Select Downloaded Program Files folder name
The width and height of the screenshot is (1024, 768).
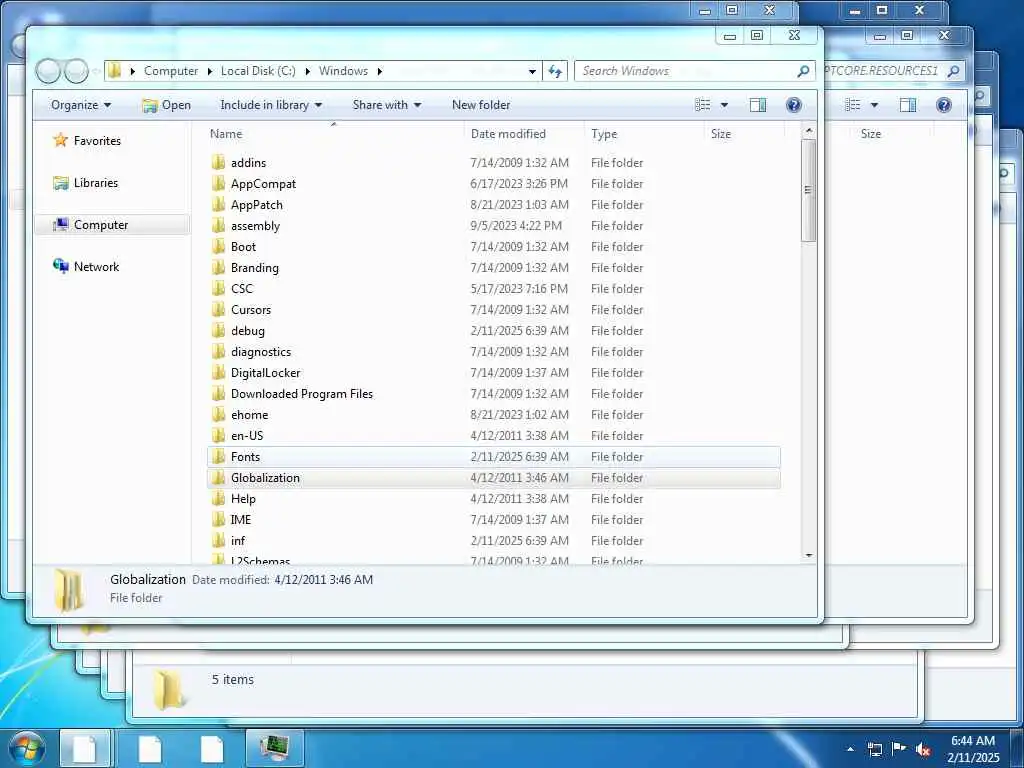pyautogui.click(x=302, y=393)
